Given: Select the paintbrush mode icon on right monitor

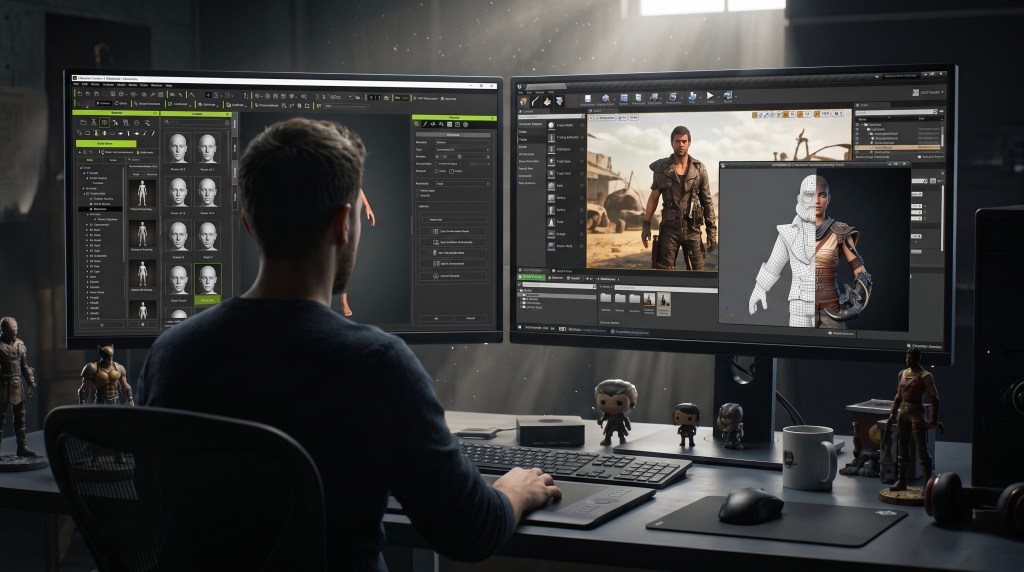Looking at the screenshot, I should tap(536, 101).
